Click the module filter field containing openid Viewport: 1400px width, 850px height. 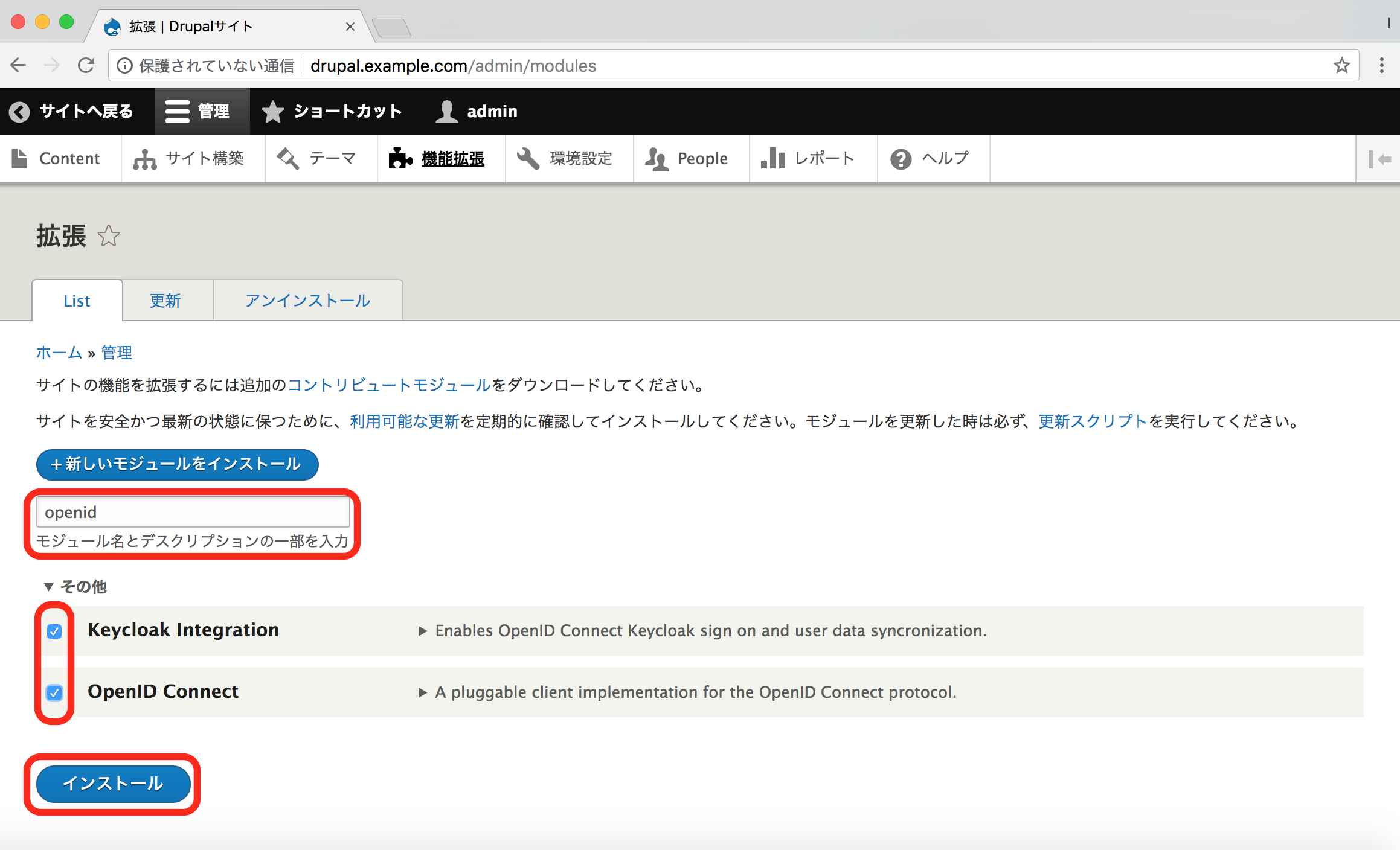pyautogui.click(x=193, y=512)
